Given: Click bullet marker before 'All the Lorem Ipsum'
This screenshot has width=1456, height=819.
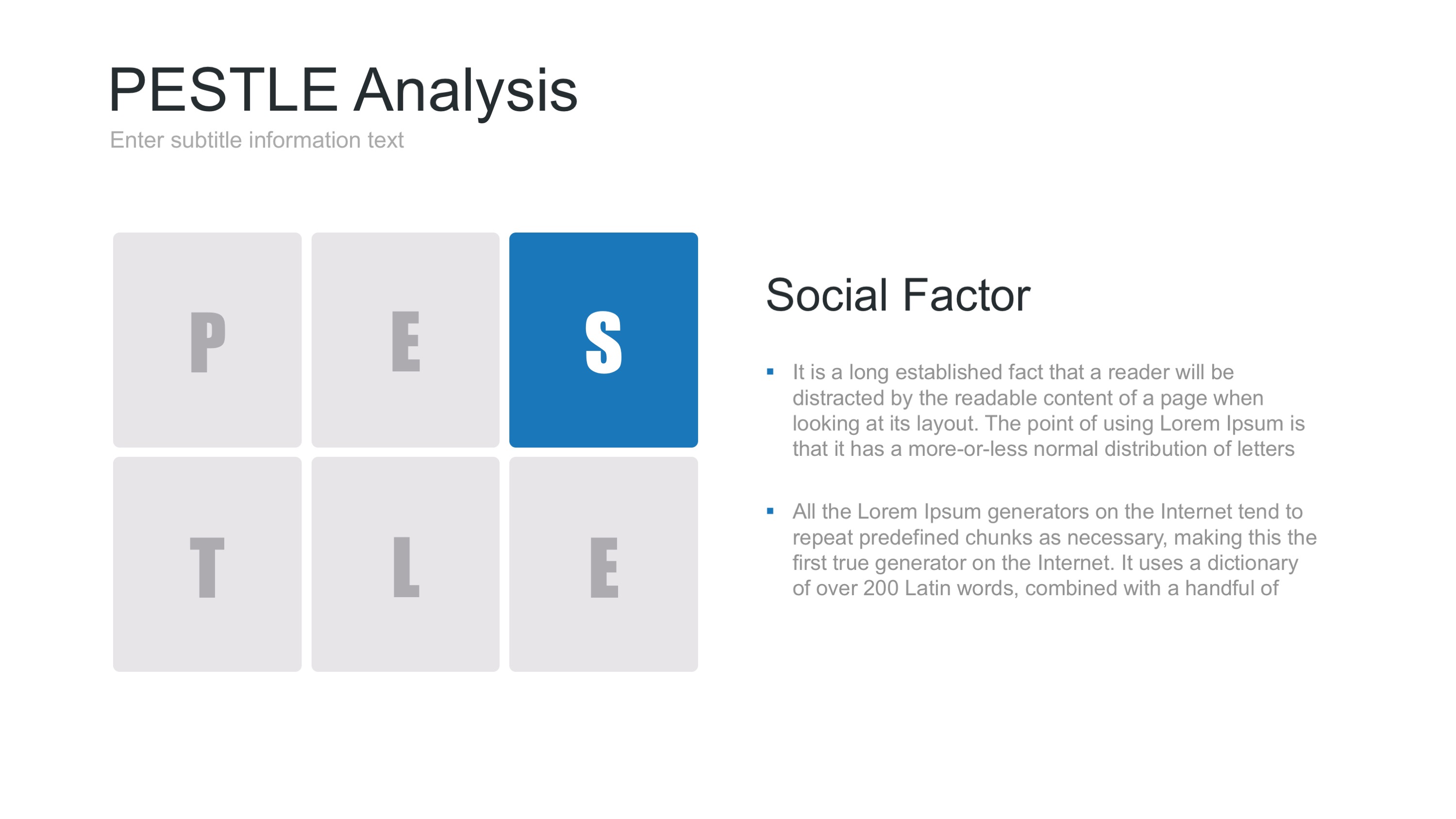Looking at the screenshot, I should (x=770, y=511).
